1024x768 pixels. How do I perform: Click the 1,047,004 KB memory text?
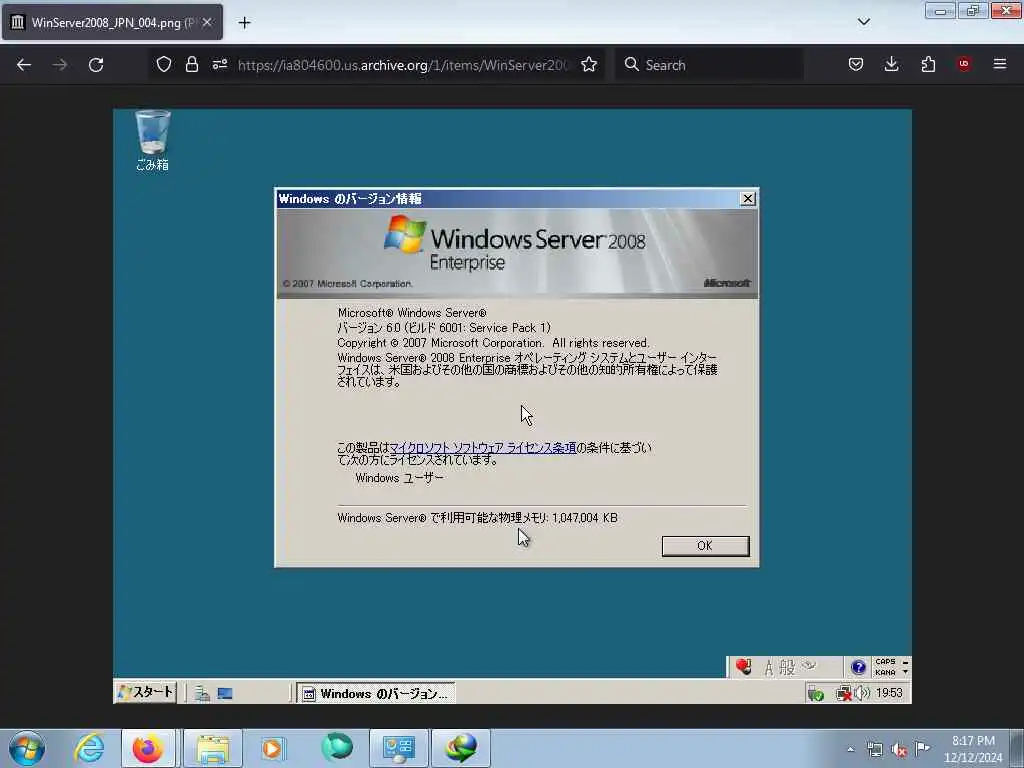[x=584, y=518]
